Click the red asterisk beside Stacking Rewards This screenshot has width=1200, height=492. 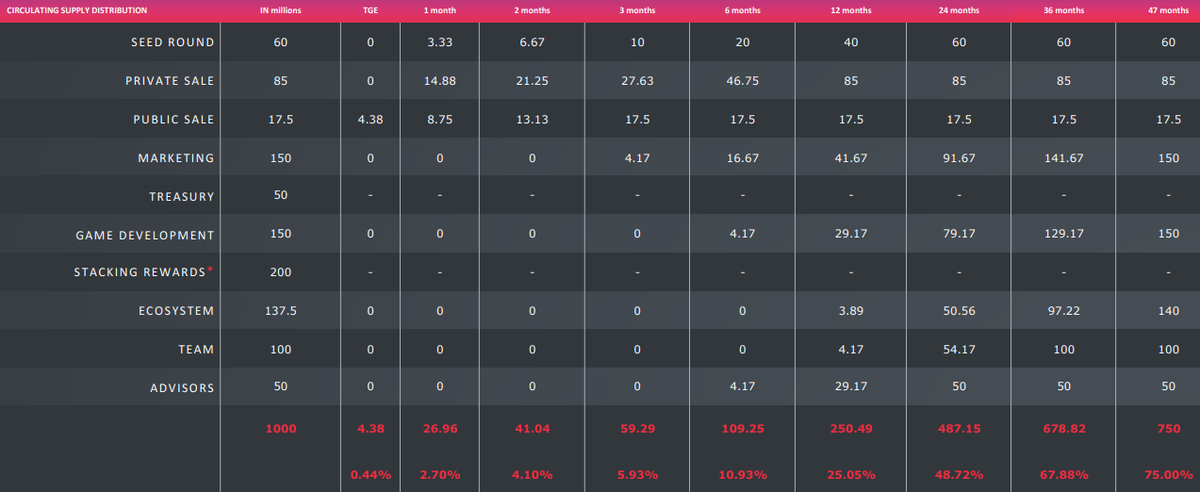[x=210, y=269]
